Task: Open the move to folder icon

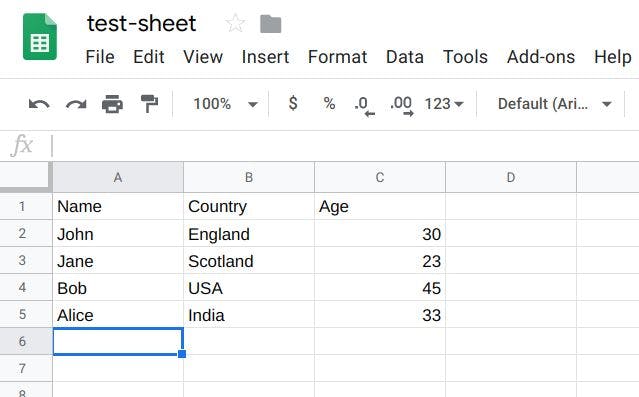Action: tap(271, 24)
